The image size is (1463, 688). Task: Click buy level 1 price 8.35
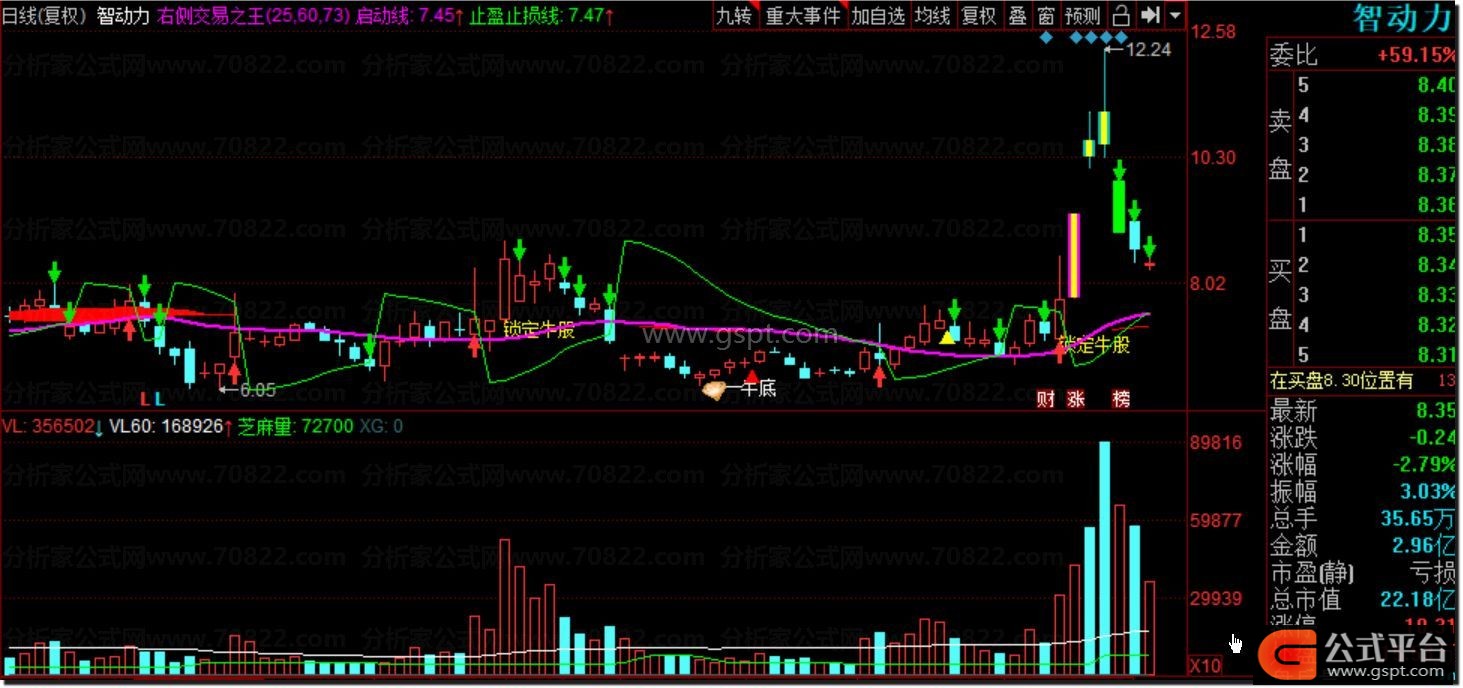pos(1435,235)
